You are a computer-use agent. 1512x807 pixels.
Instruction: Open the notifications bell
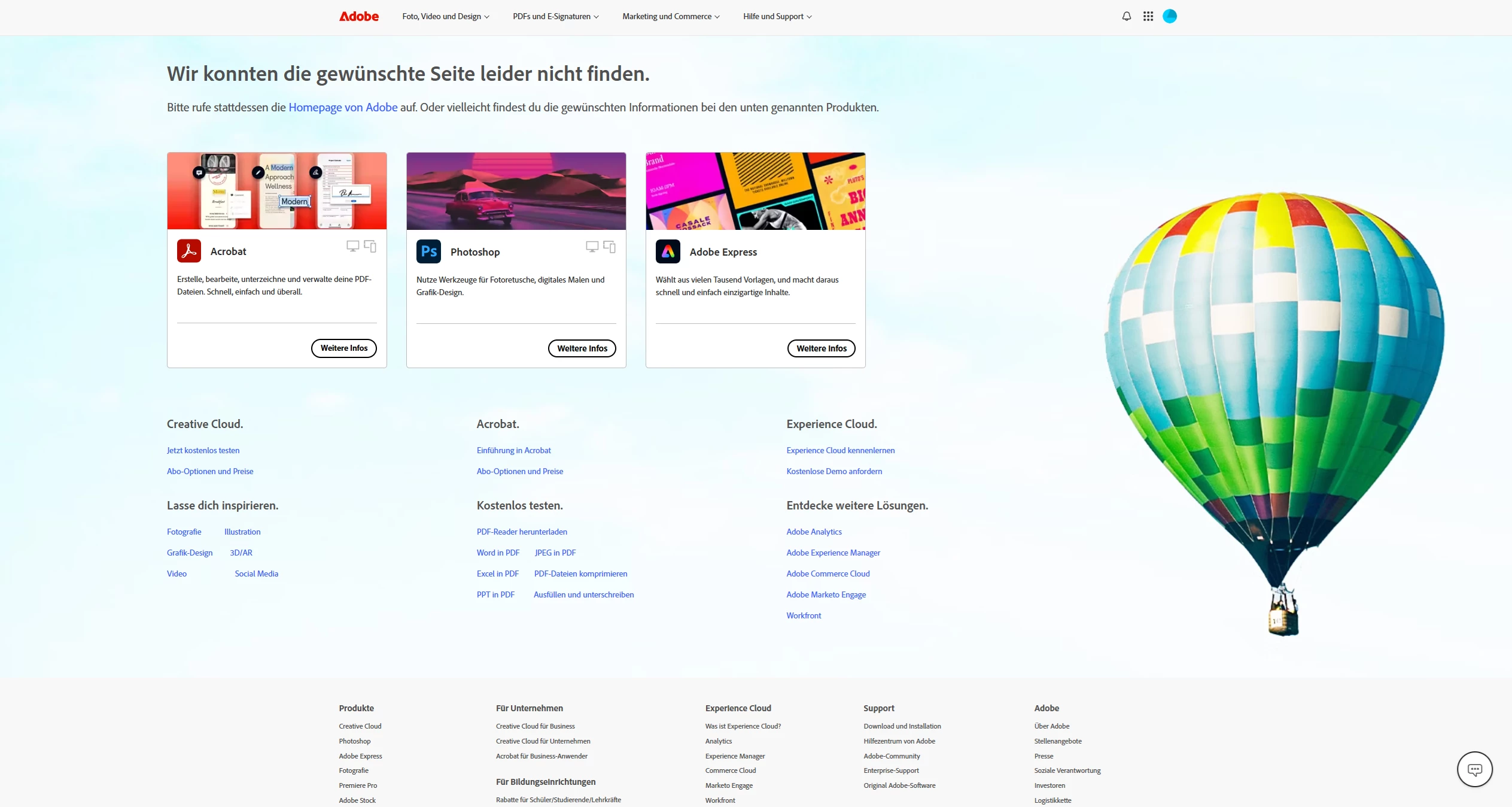1126,16
